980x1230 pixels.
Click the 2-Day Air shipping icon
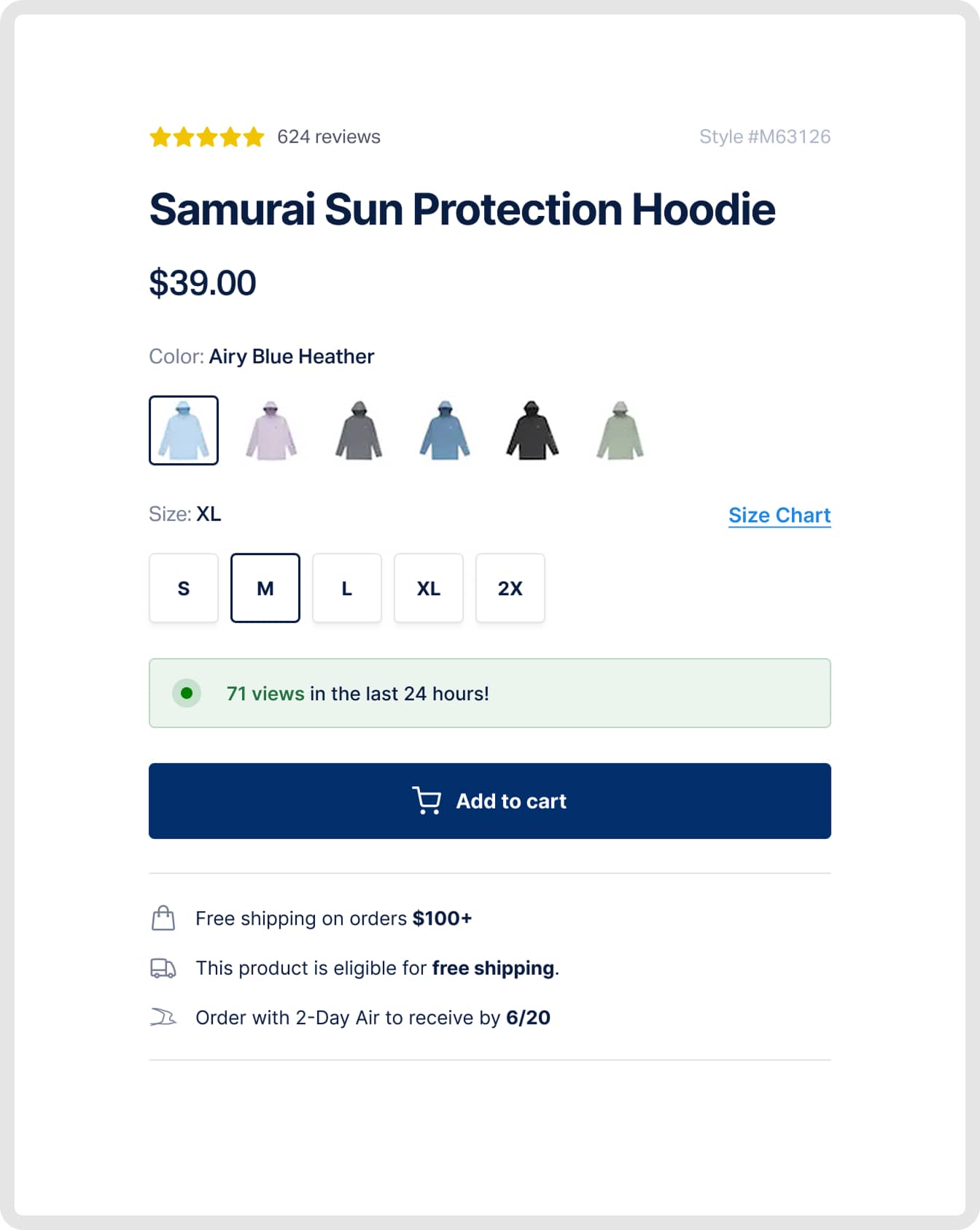(163, 1017)
